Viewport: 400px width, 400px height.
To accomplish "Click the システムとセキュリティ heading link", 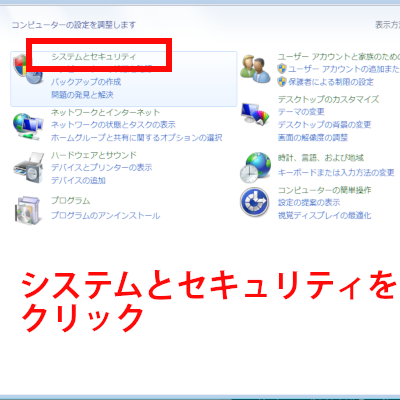I will pyautogui.click(x=94, y=57).
